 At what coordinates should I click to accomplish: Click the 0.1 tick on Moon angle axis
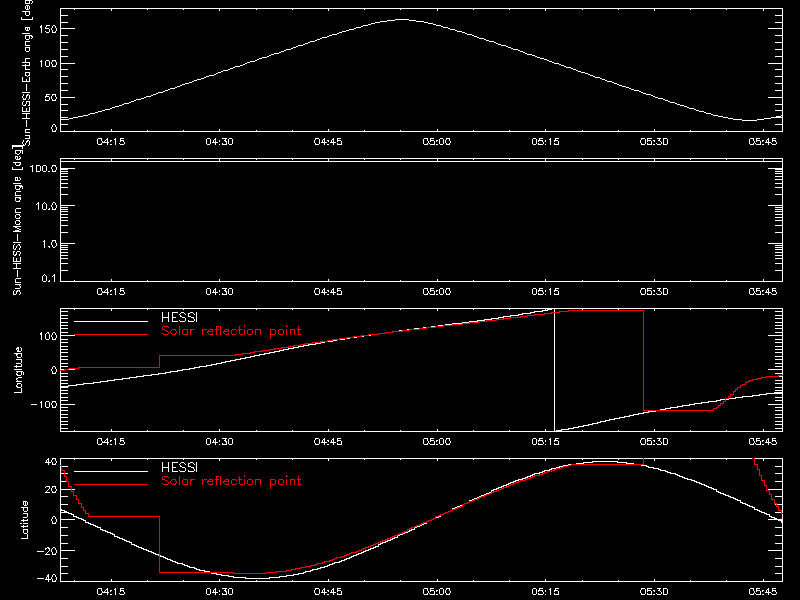(x=49, y=278)
